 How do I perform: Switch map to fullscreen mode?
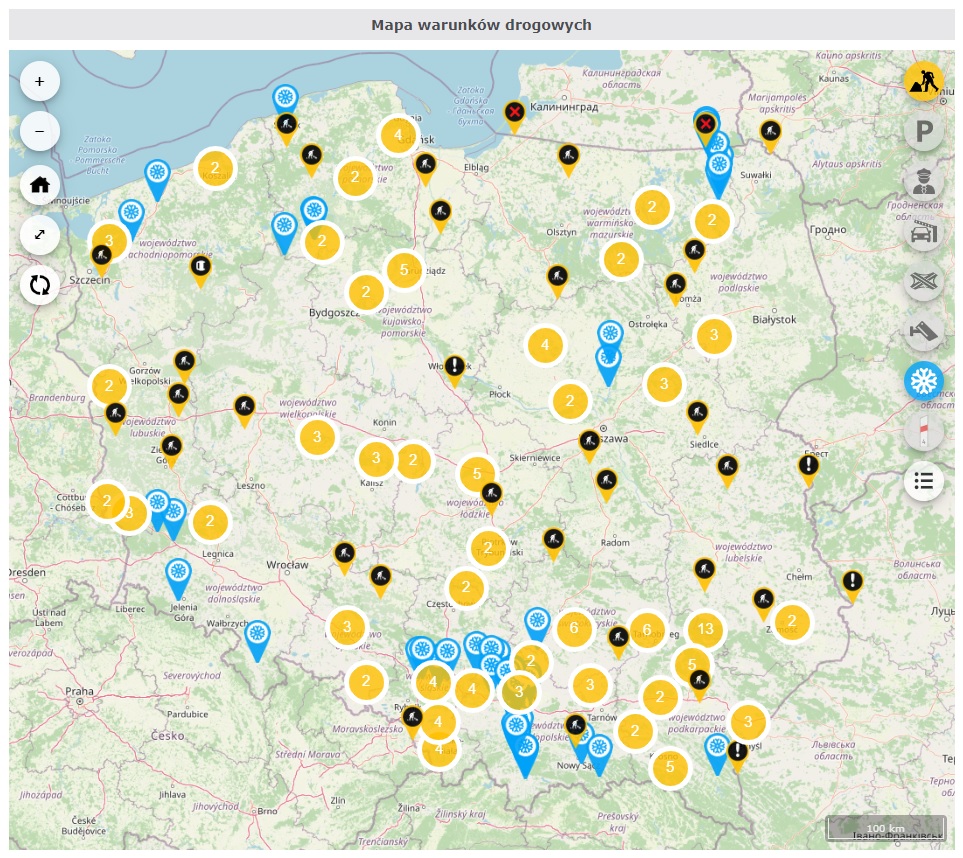pos(40,234)
